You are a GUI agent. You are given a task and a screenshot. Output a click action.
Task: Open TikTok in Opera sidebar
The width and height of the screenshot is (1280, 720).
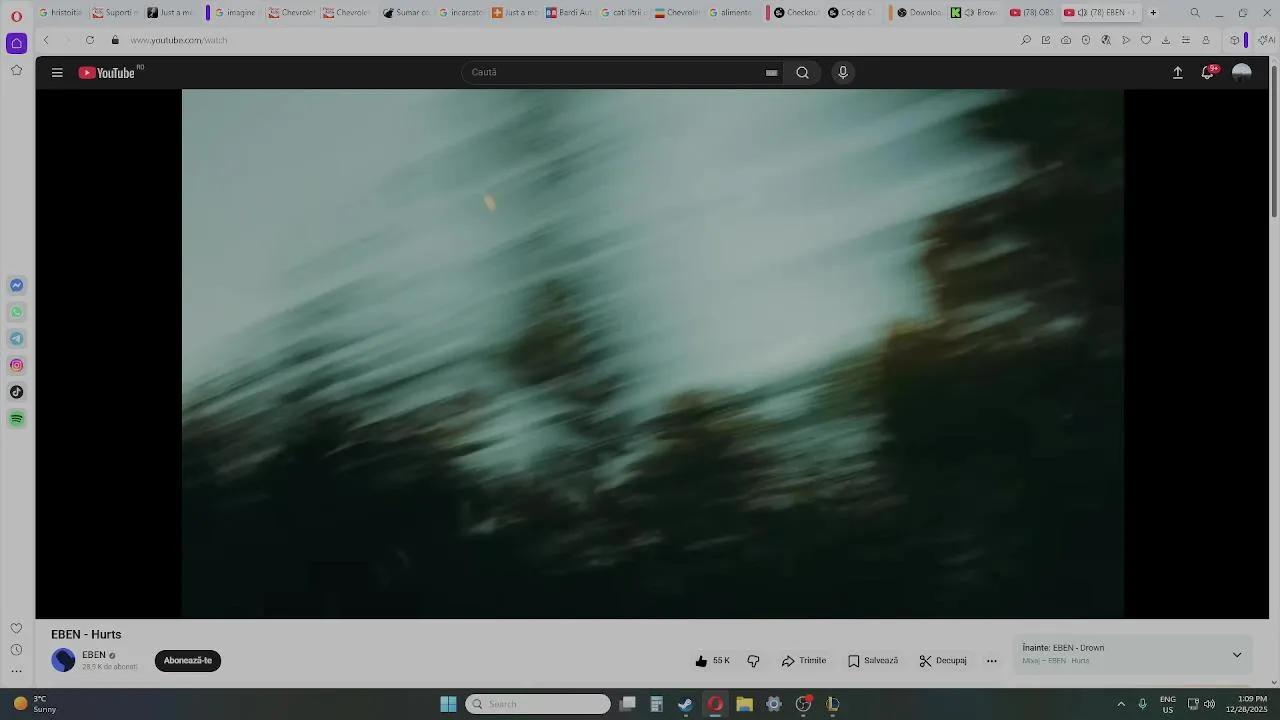coord(17,392)
